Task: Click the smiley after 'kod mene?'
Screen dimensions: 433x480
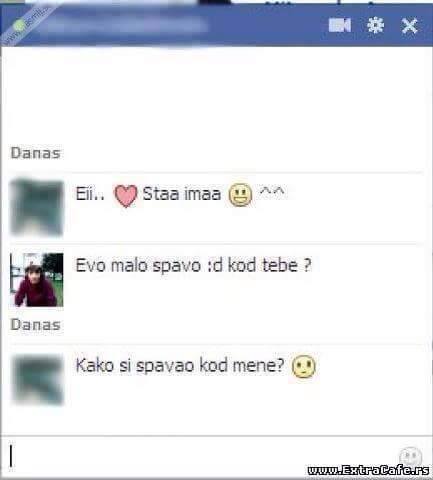Action: pos(303,366)
